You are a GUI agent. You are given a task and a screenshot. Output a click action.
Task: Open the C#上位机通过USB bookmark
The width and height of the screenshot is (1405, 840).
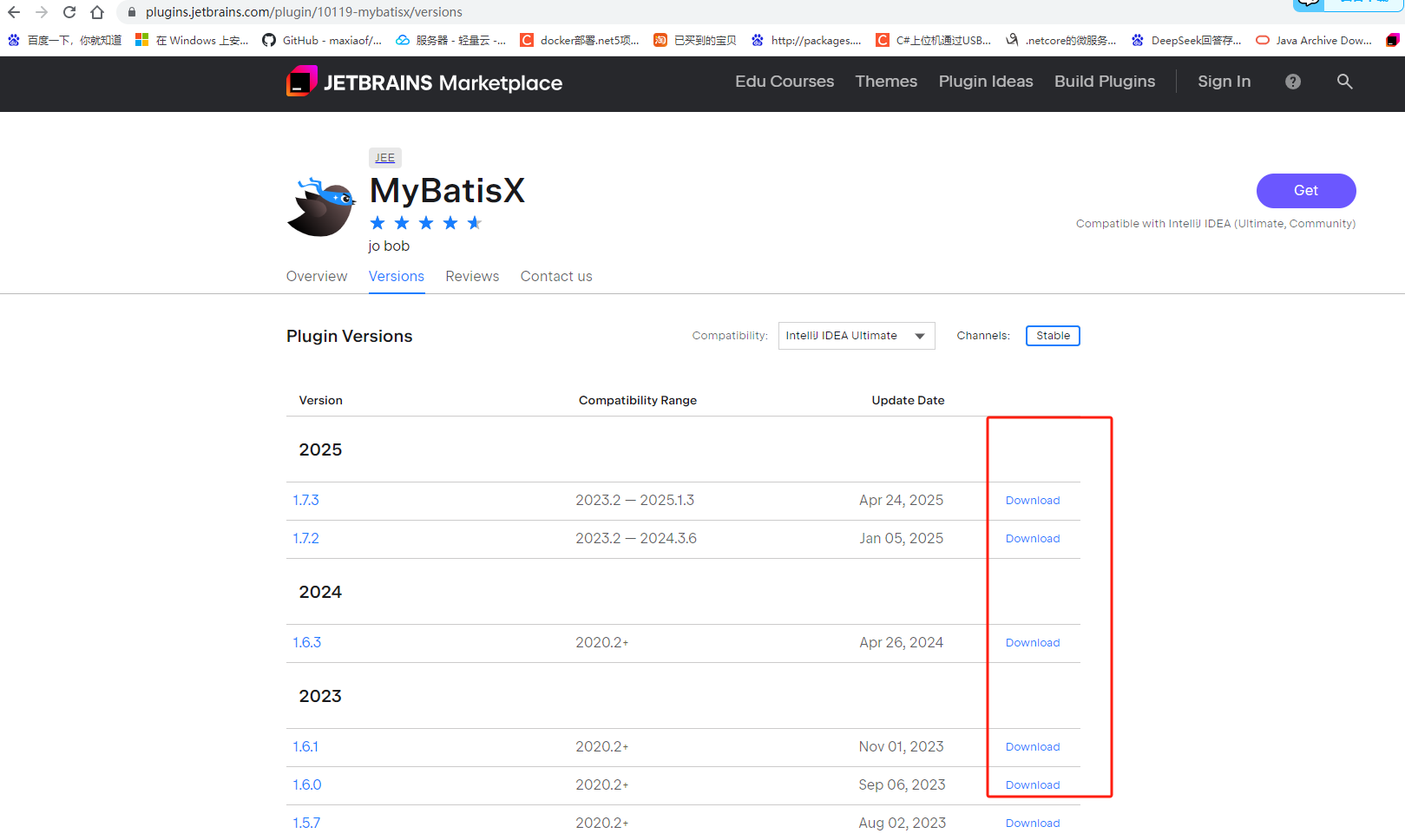click(933, 40)
